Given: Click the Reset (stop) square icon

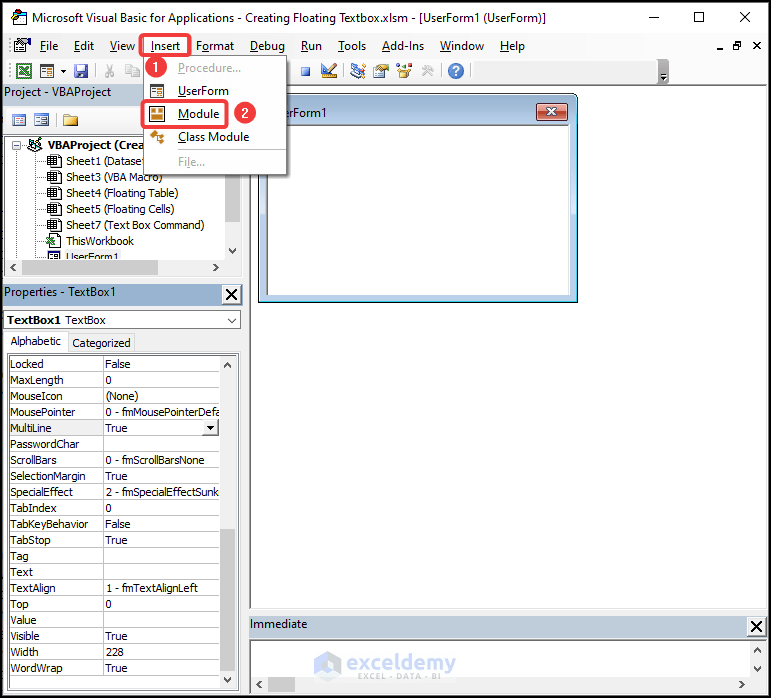Looking at the screenshot, I should coord(306,72).
